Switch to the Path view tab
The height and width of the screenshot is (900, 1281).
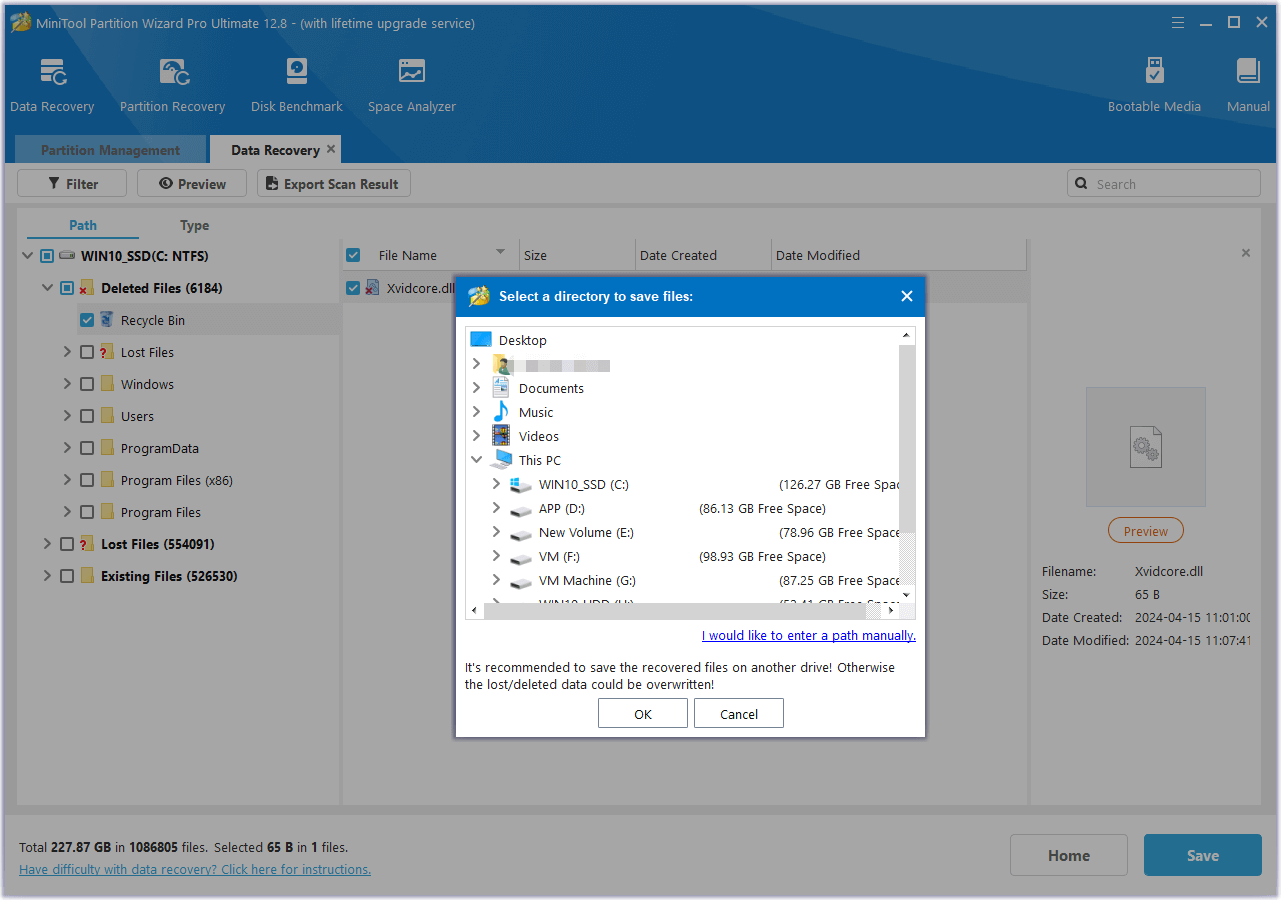(x=83, y=225)
